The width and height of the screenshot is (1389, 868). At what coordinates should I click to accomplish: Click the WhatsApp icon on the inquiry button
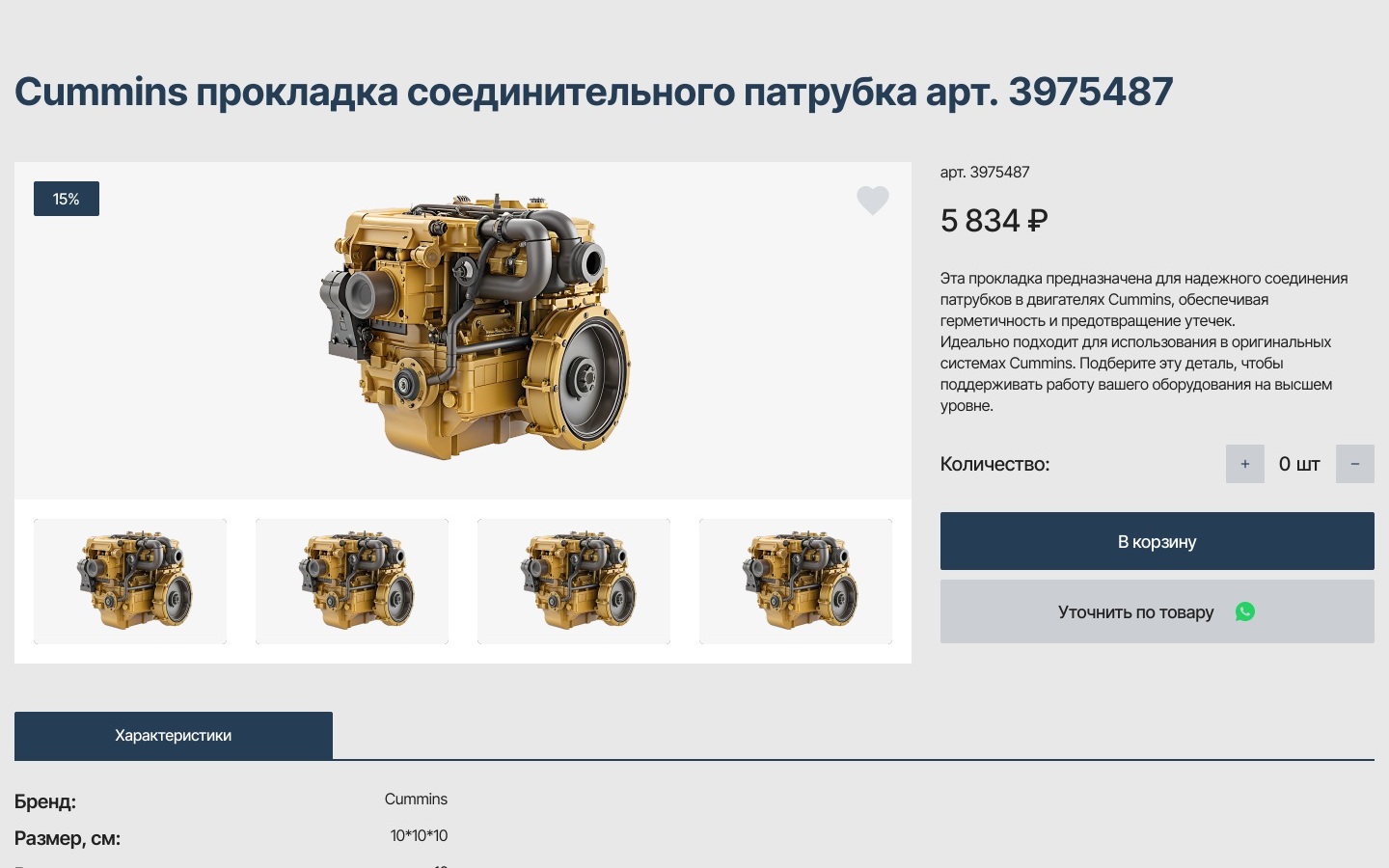tap(1245, 611)
